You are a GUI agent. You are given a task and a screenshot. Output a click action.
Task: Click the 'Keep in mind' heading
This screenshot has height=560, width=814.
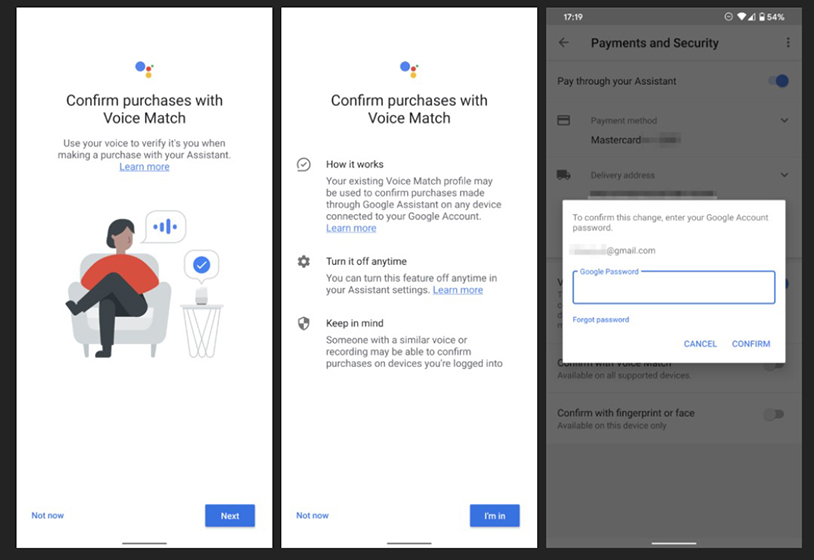pos(355,323)
